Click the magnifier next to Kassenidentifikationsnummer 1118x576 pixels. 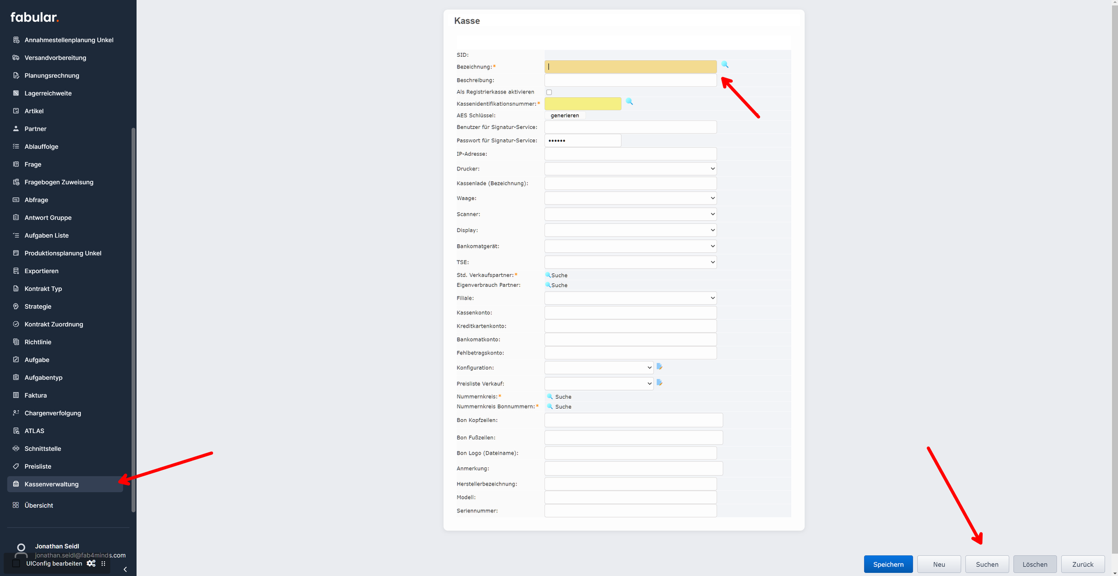[x=629, y=102]
